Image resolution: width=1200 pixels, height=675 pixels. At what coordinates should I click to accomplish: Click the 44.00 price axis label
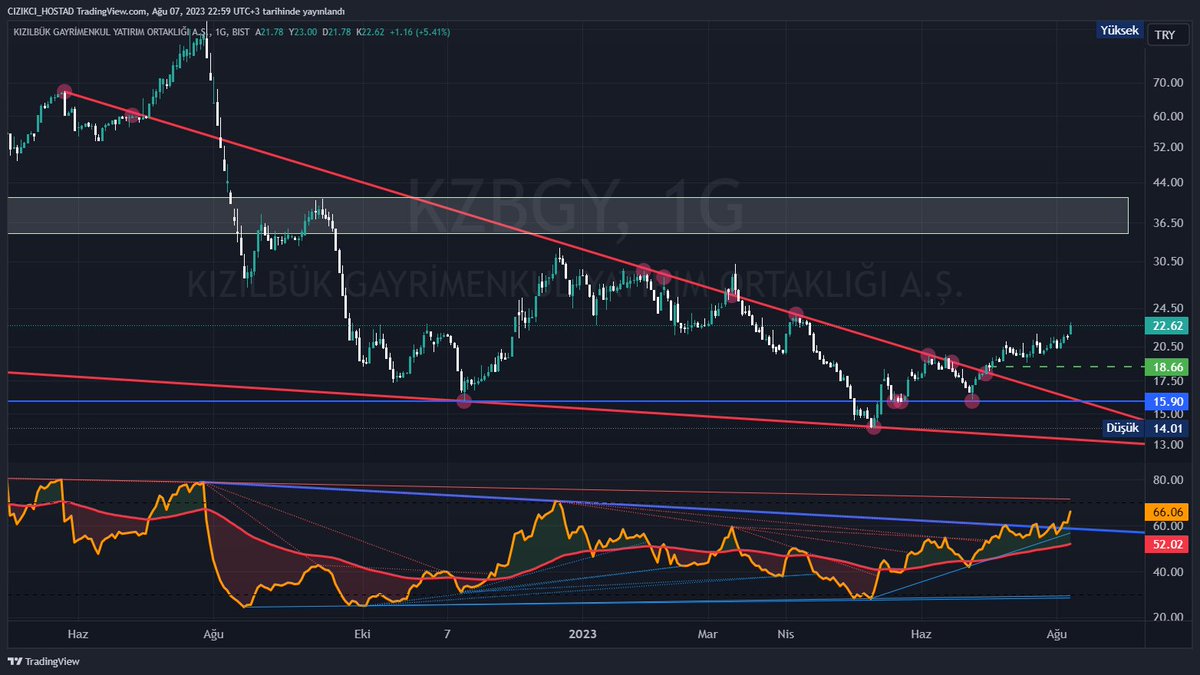[x=1168, y=183]
